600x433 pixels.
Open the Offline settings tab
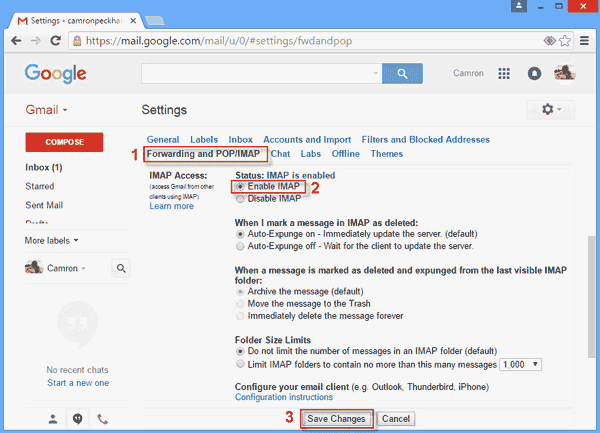click(x=346, y=154)
